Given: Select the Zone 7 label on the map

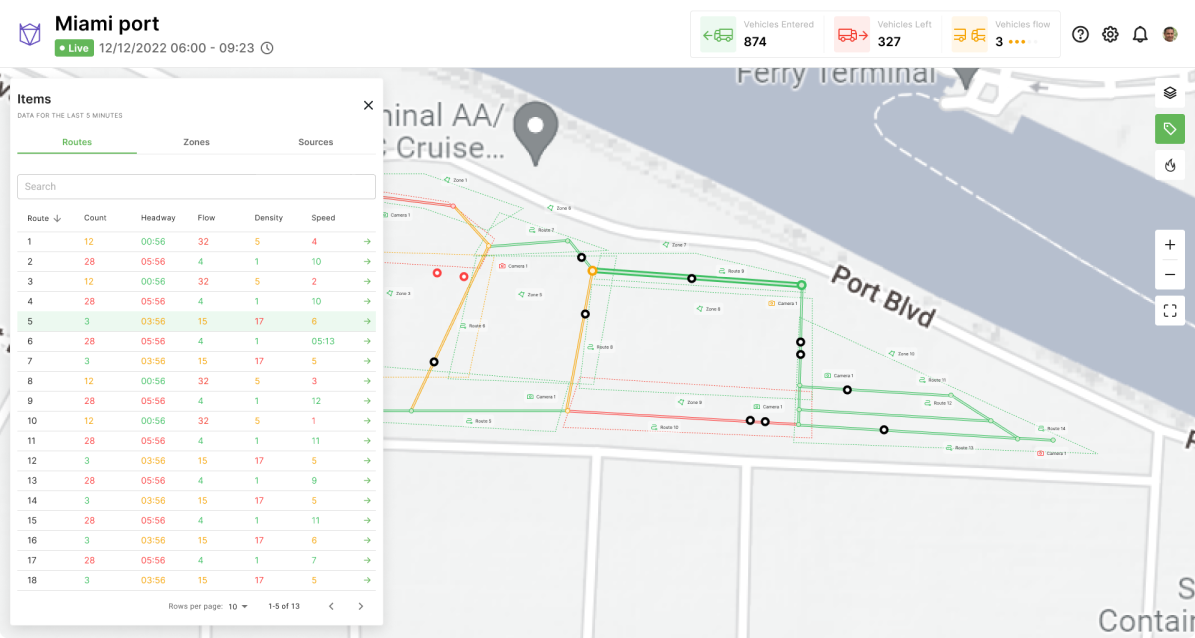Looking at the screenshot, I should (674, 245).
